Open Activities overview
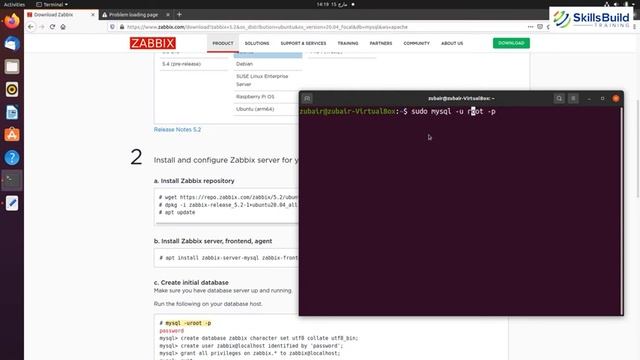640x360 pixels. pos(14,4)
